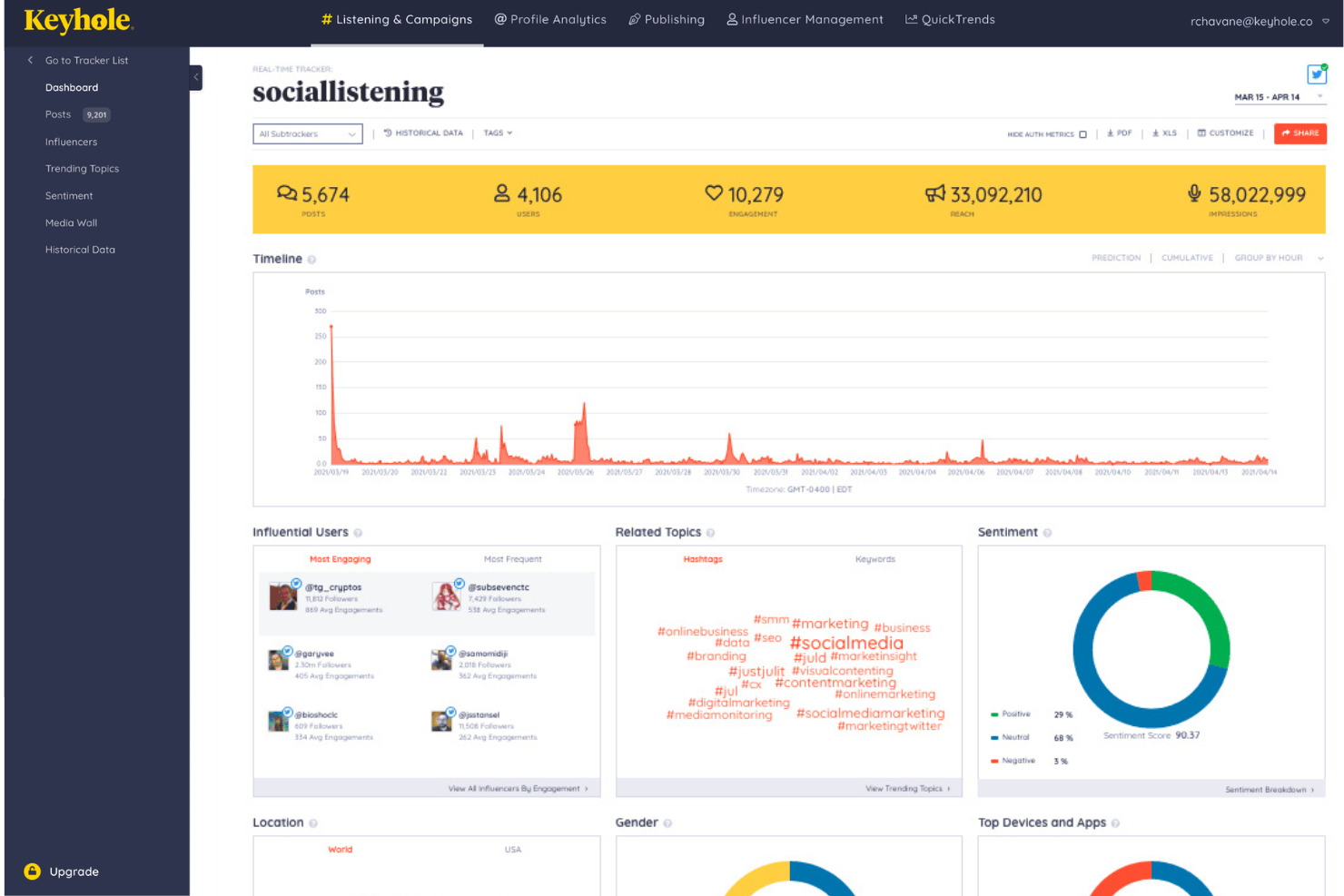The image size is (1344, 896).
Task: Open View Trending Topics link
Action: (x=907, y=789)
